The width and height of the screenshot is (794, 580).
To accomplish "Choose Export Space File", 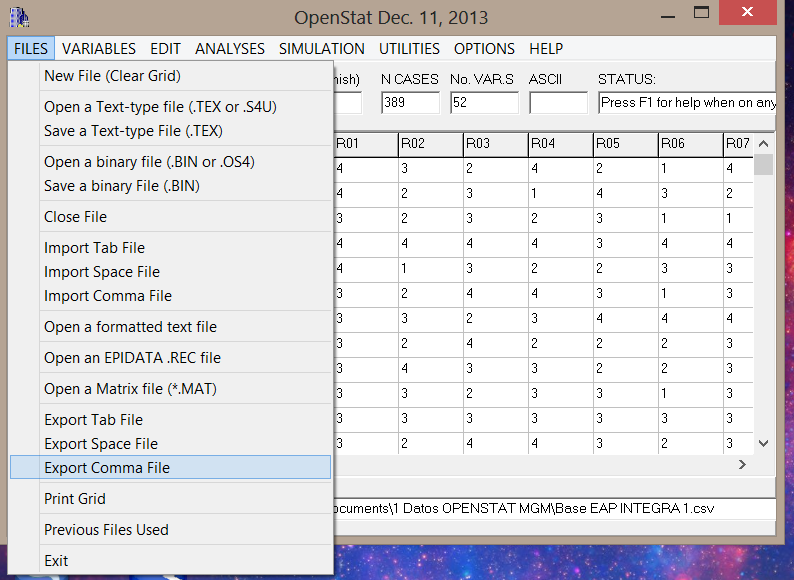I will coord(170,444).
